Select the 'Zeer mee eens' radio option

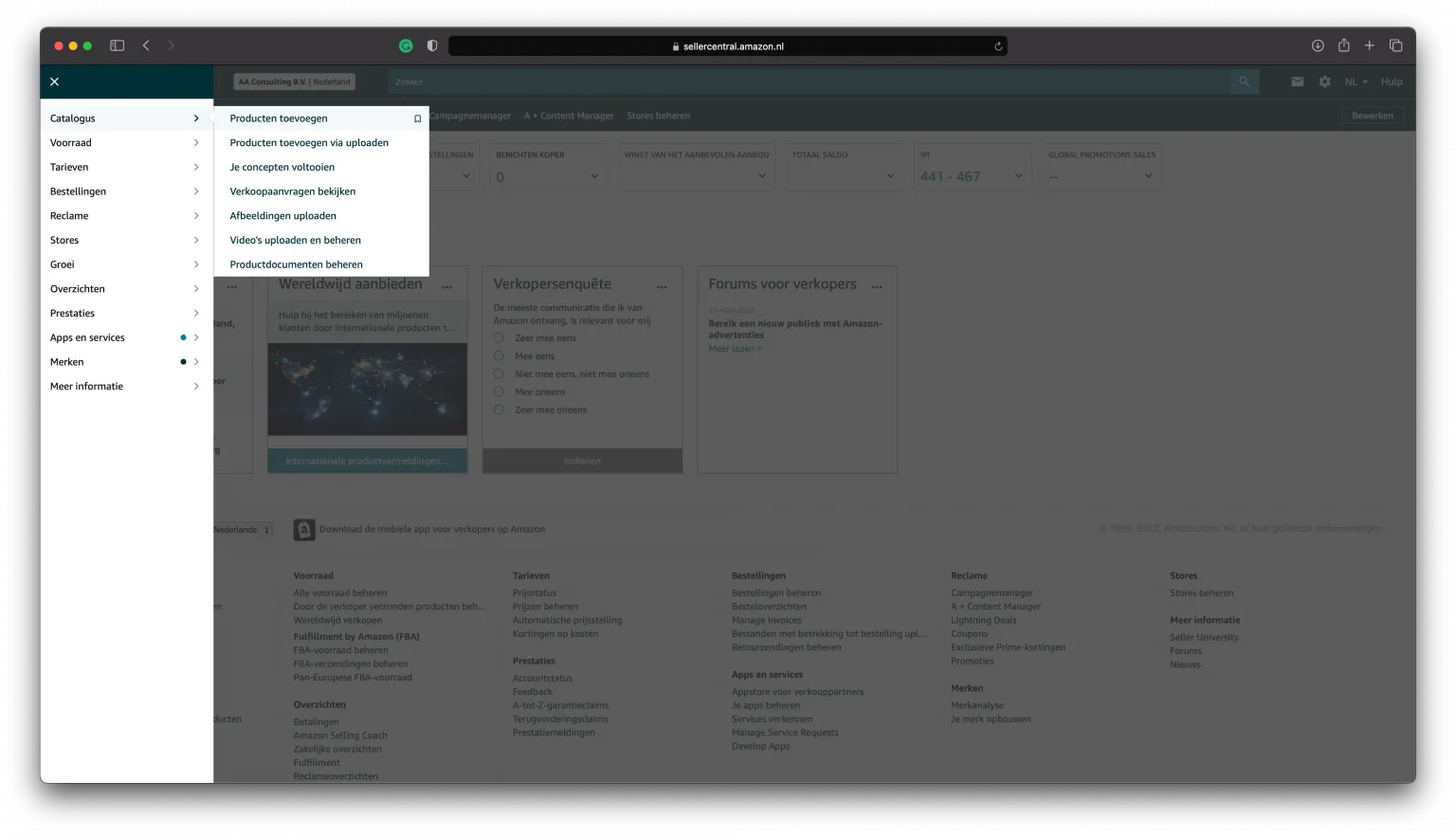click(499, 337)
